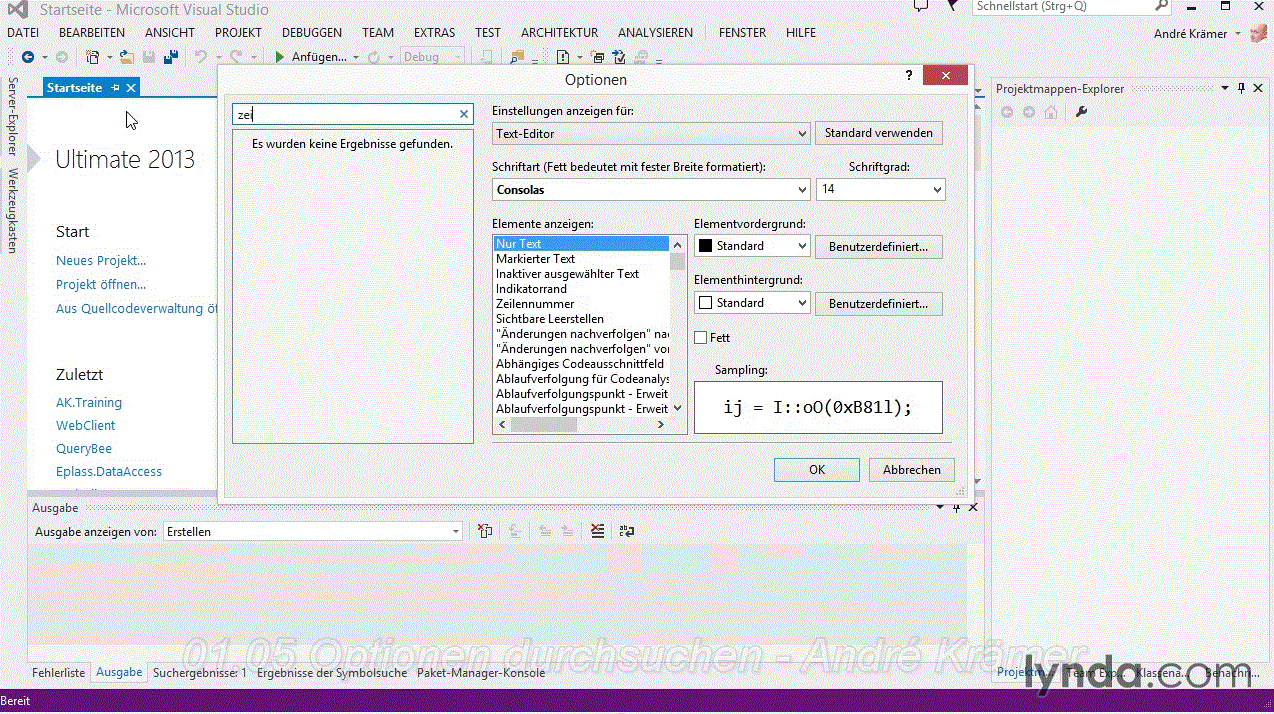Screen dimensions: 1274x714
Task: Click the Schnellstart magnifier icon
Action: pyautogui.click(x=1161, y=6)
